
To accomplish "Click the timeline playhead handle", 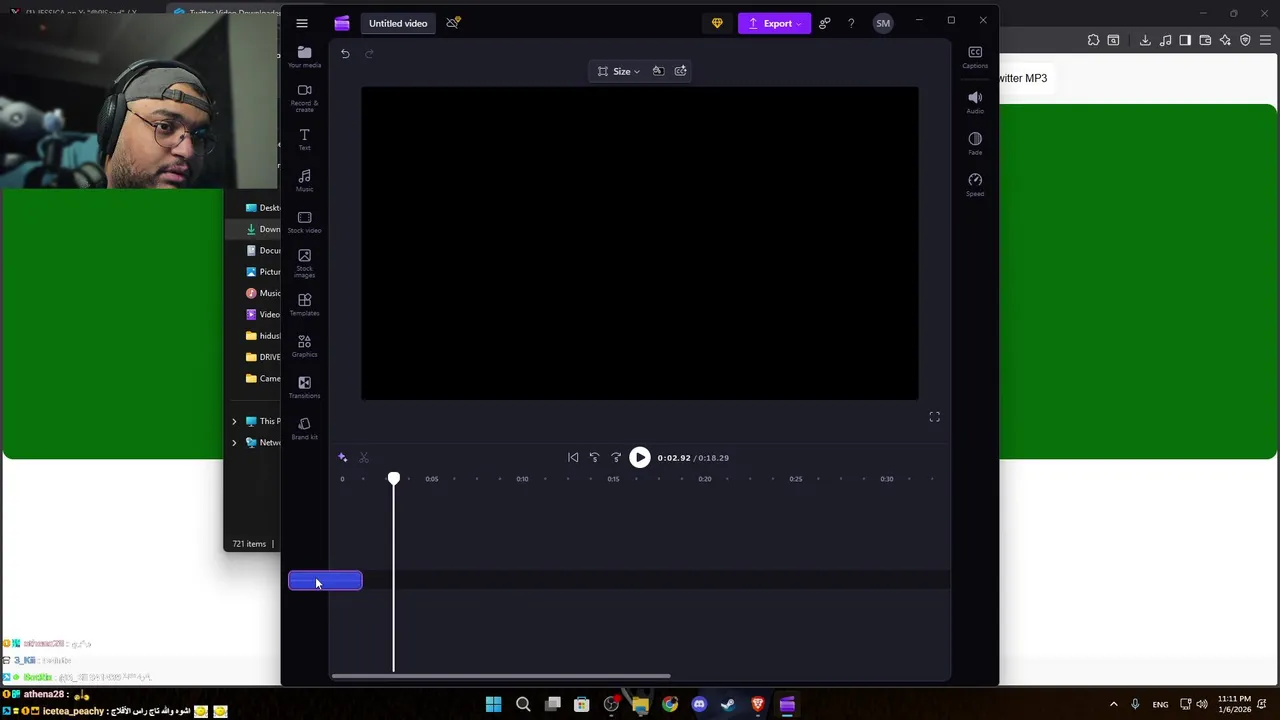I will tap(394, 479).
